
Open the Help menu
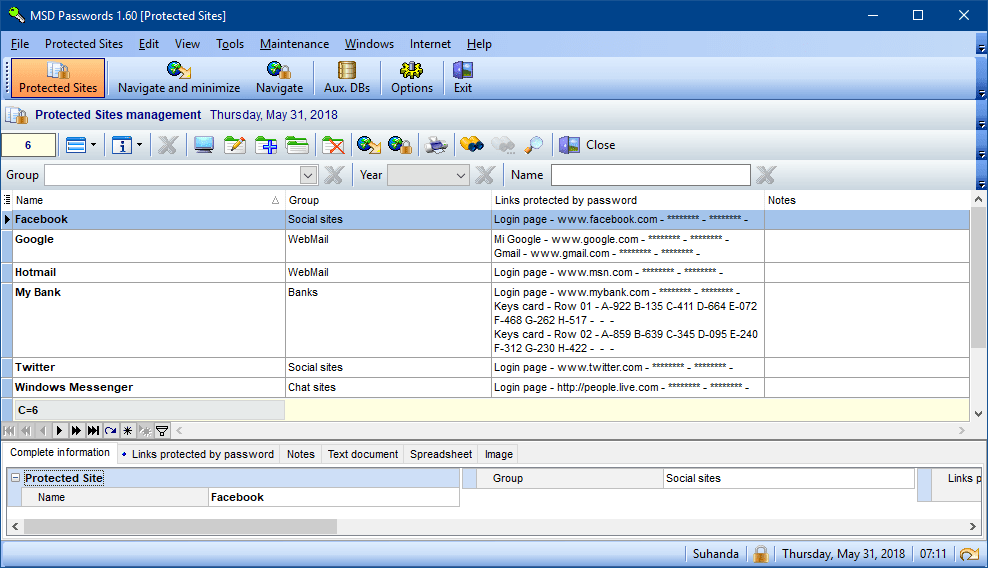pyautogui.click(x=479, y=44)
